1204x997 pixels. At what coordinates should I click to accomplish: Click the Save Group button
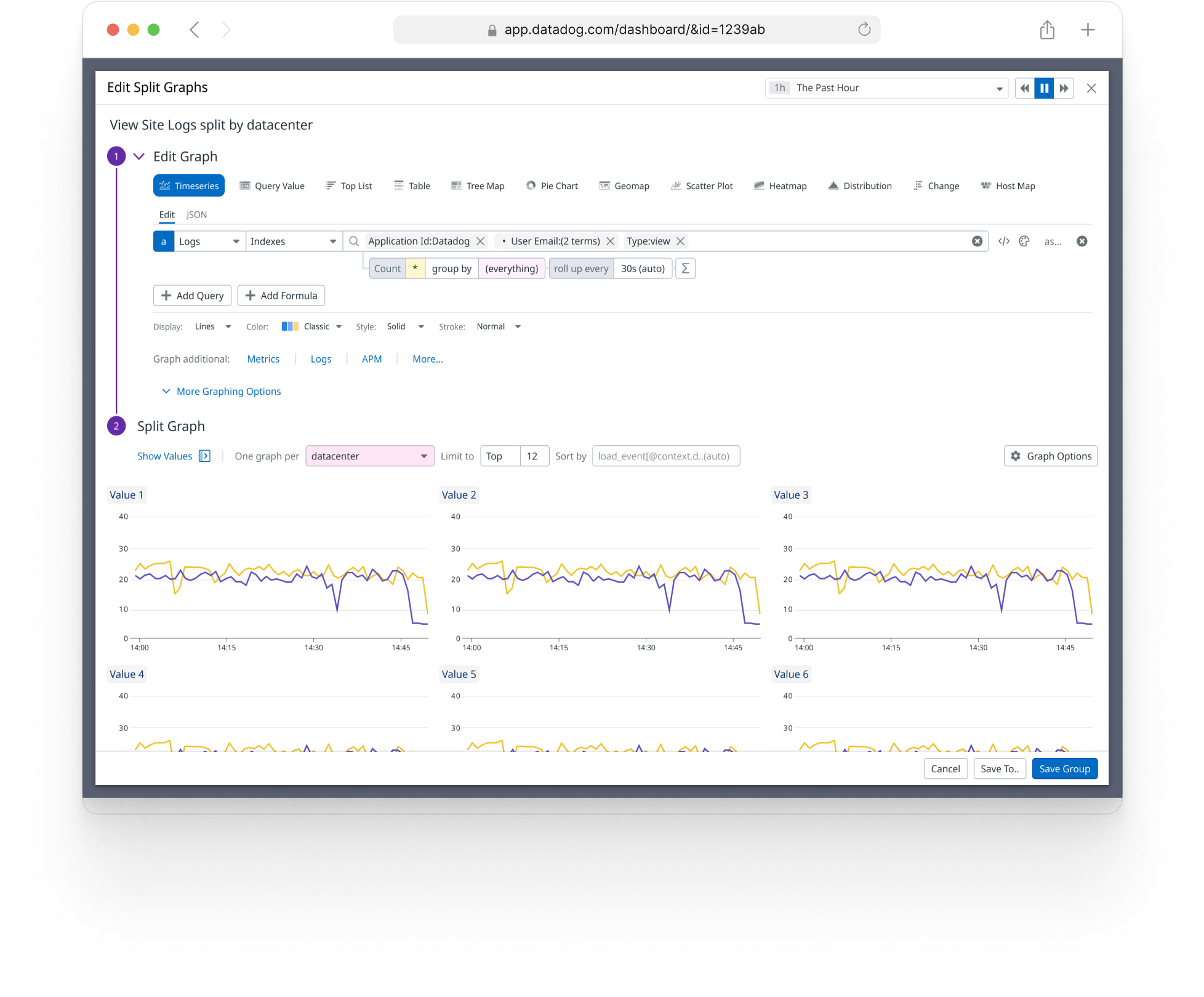click(x=1064, y=769)
